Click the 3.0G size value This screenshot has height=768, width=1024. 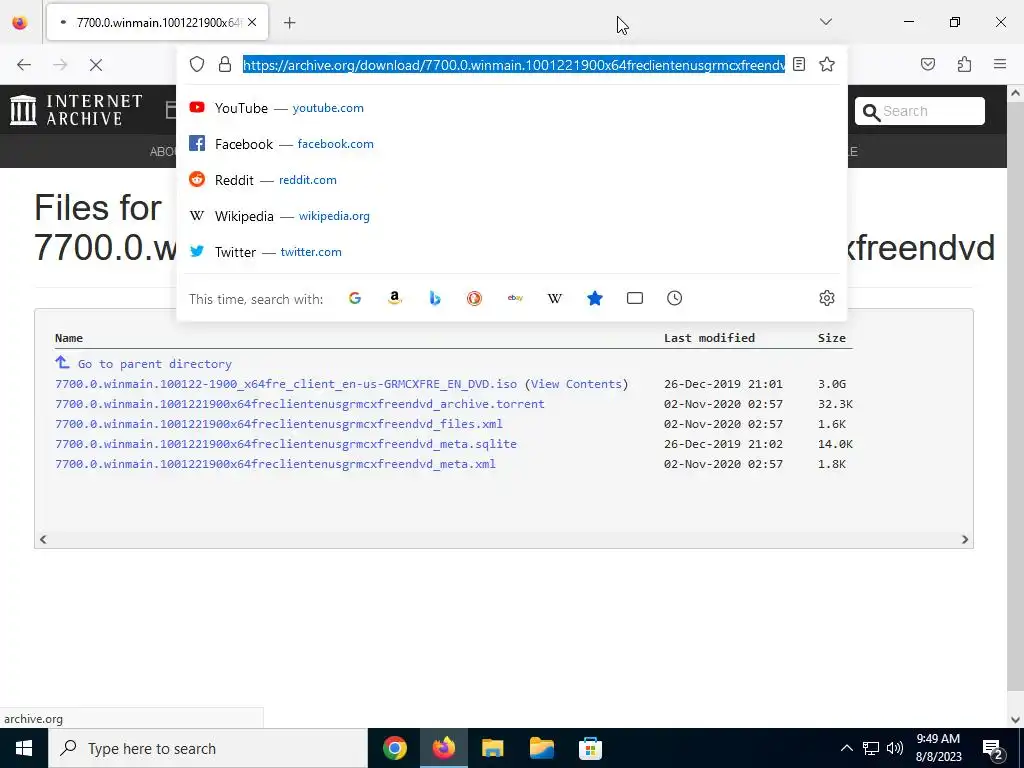(x=832, y=384)
